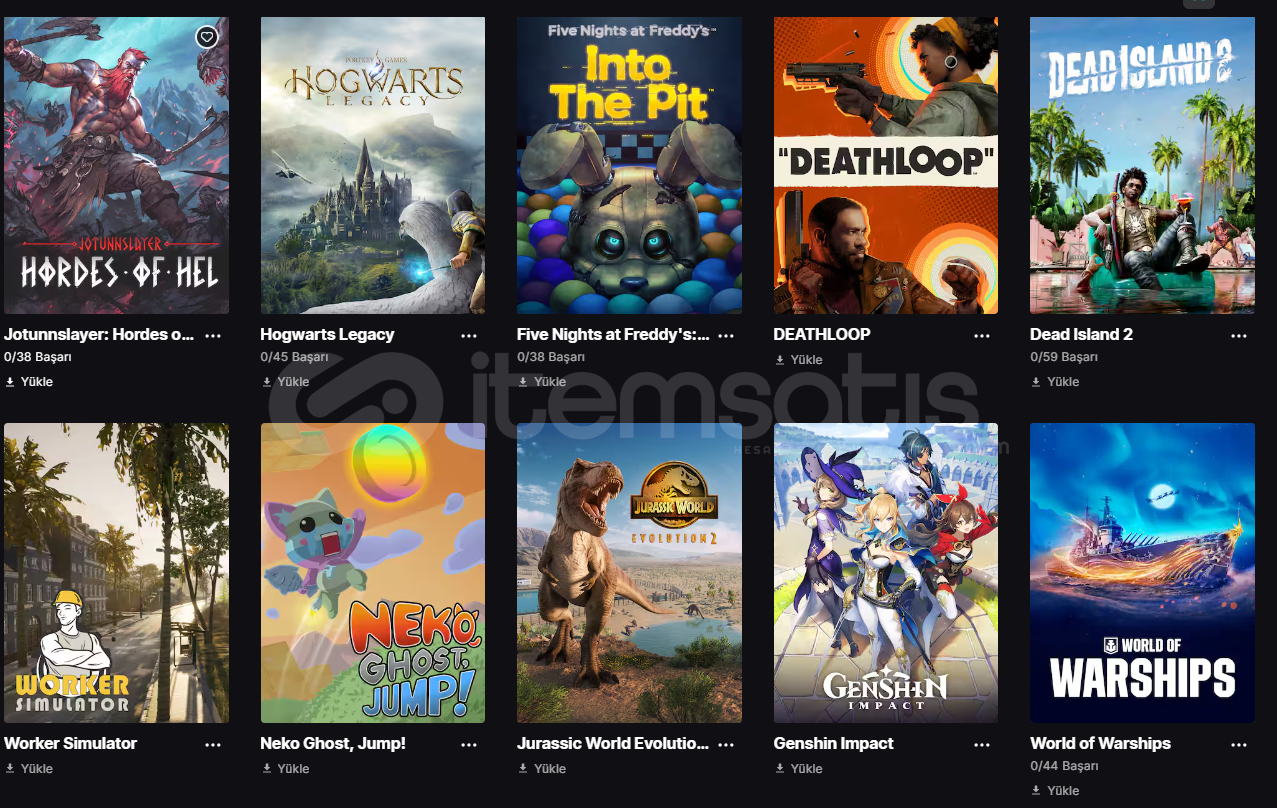Click Yükle under Dead Island 2
Viewport: 1277px width, 808px height.
1063,382
